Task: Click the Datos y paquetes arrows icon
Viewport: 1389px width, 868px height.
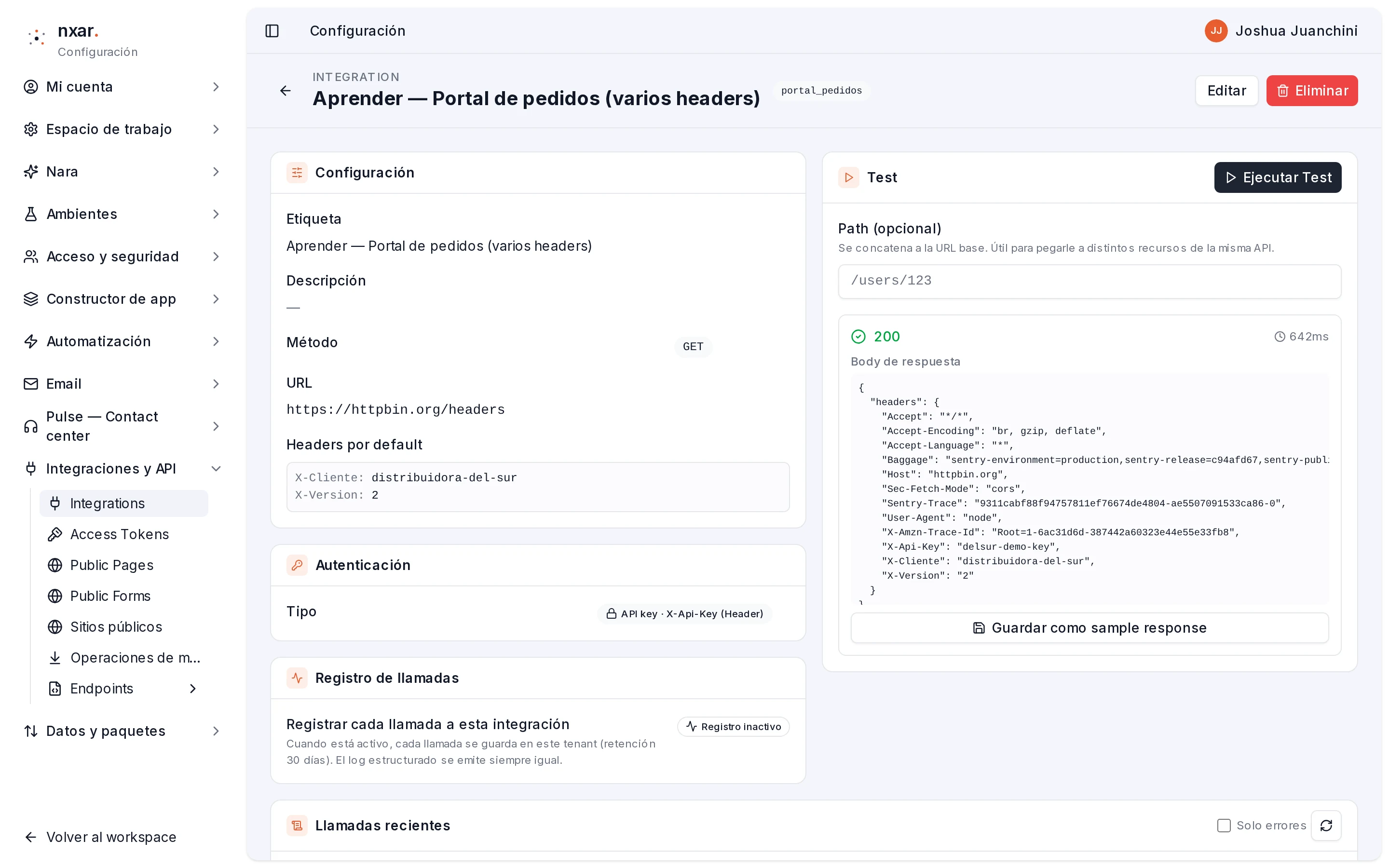Action: [x=31, y=732]
